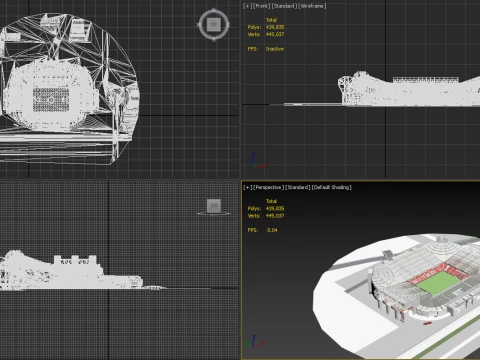480x360 pixels.
Task: Open the [+] menu of the Perspective viewport
Action: 247,187
